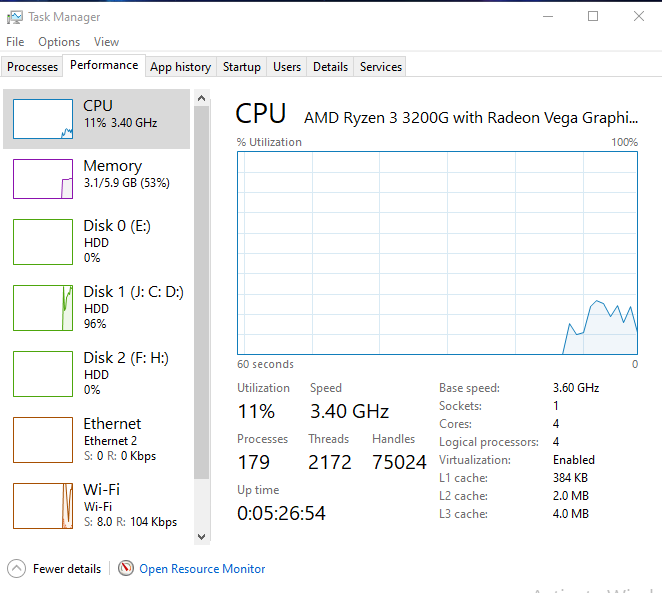The height and width of the screenshot is (593, 662).
Task: Go to the Startup tab
Action: coord(241,67)
